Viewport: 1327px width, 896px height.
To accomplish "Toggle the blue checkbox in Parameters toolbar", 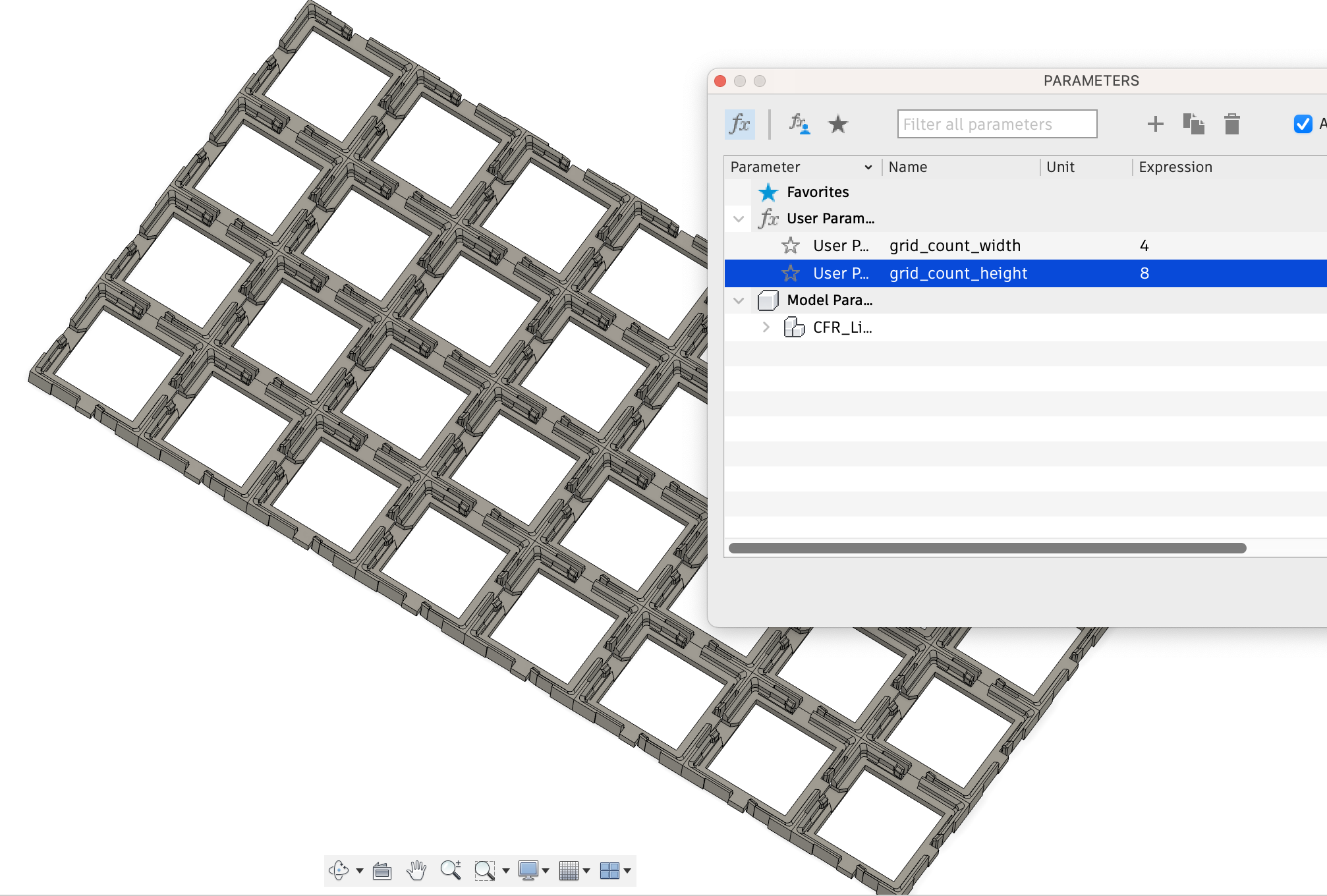I will [x=1303, y=124].
